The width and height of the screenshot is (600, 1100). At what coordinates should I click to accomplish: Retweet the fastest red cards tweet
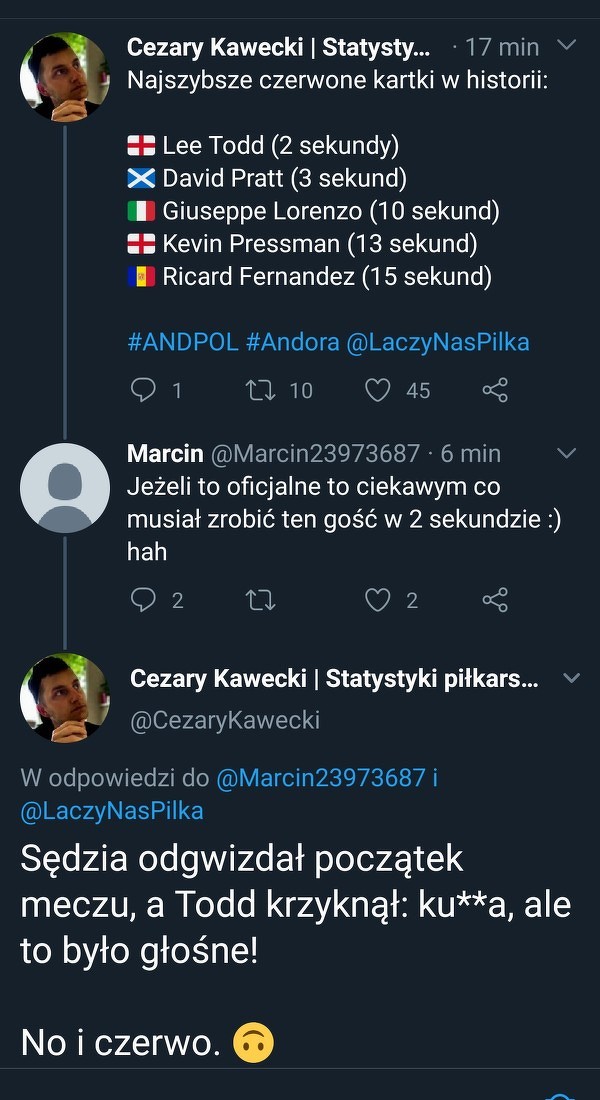pyautogui.click(x=259, y=389)
